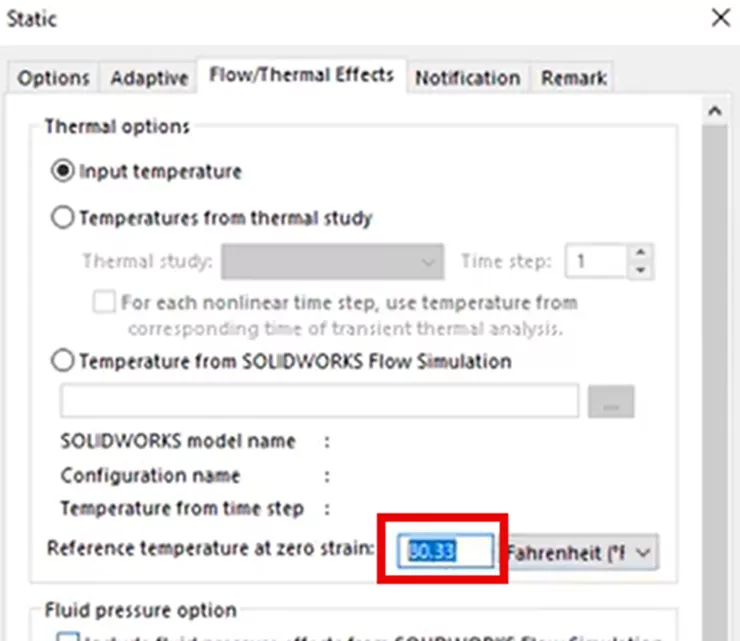Screen dimensions: 740x641
Task: Open the Remark tab
Action: pyautogui.click(x=573, y=78)
